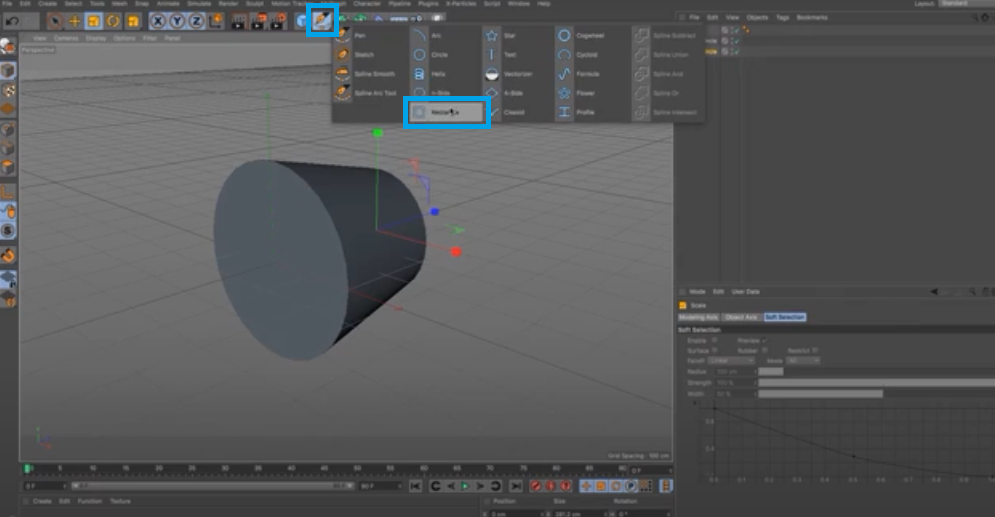Toggle the X axis lock
Image resolution: width=995 pixels, height=517 pixels.
click(x=158, y=22)
